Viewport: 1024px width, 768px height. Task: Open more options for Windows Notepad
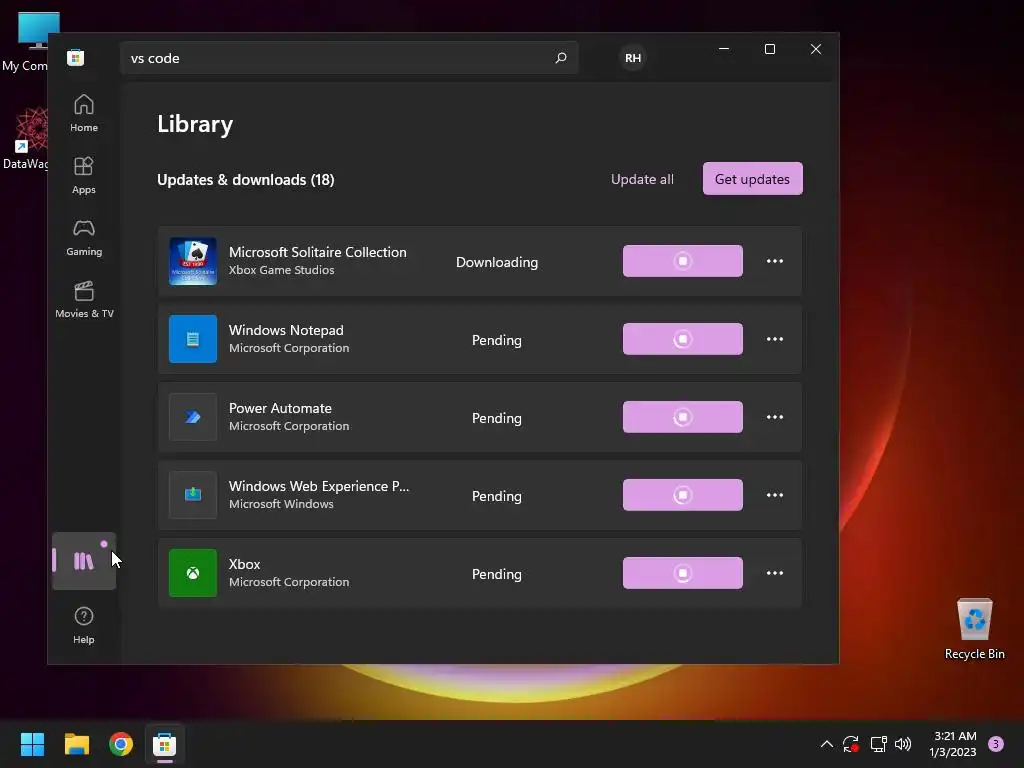pyautogui.click(x=775, y=339)
